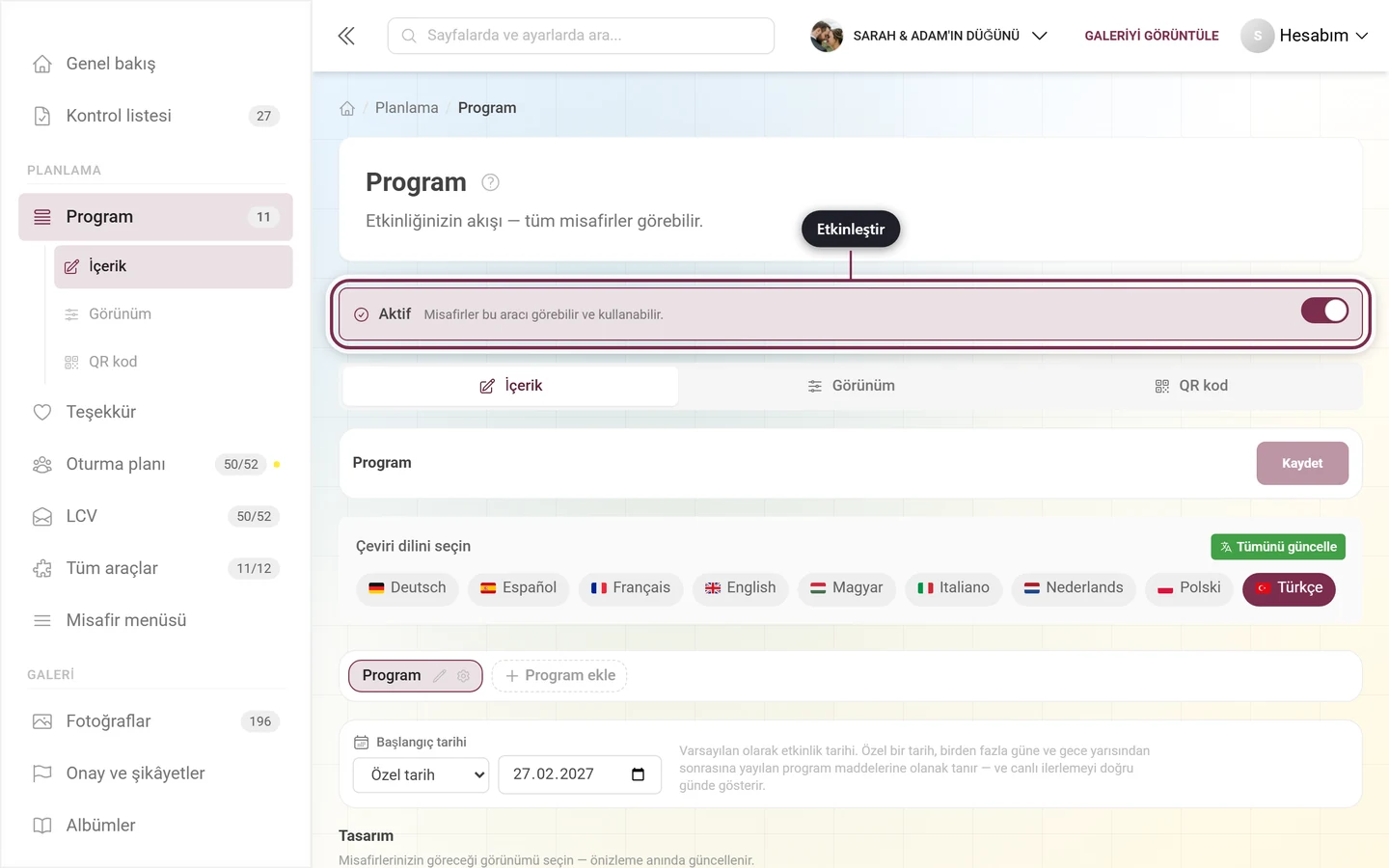Open help icon next to Program heading

[490, 182]
